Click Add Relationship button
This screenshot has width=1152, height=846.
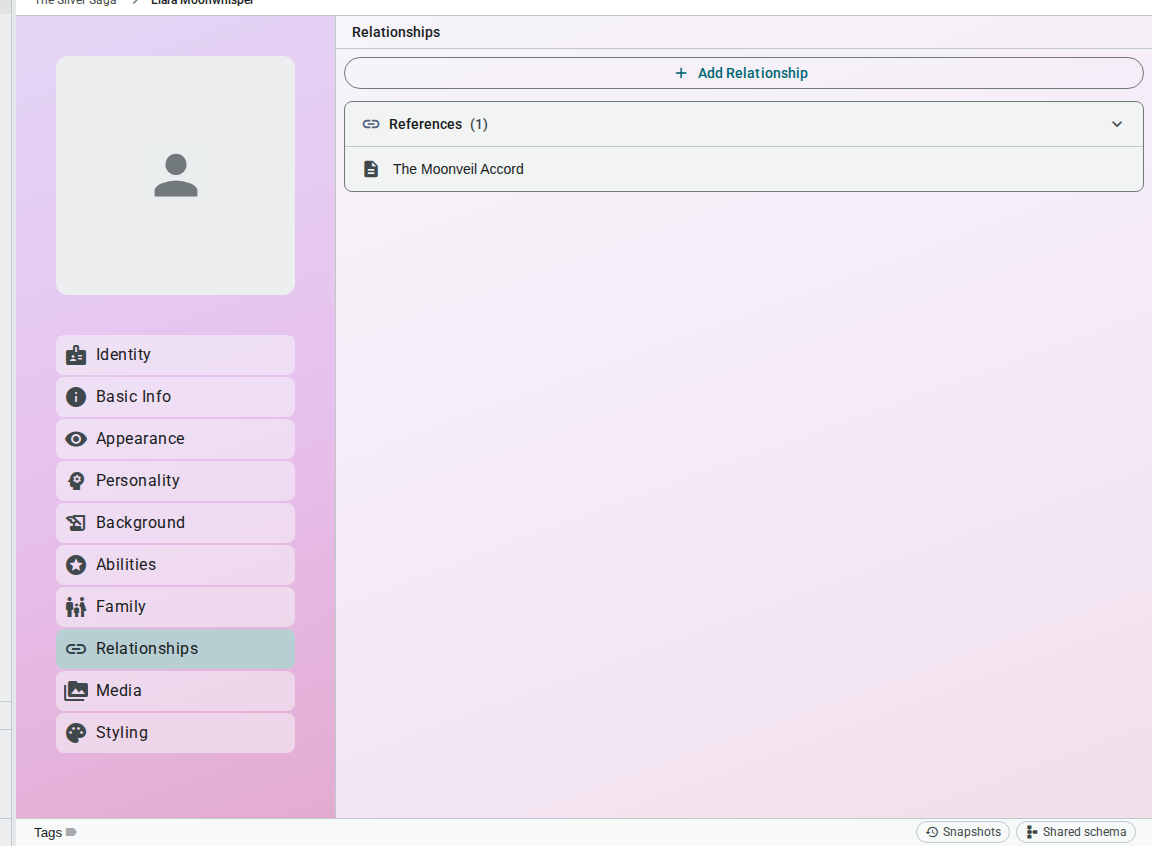(x=744, y=73)
